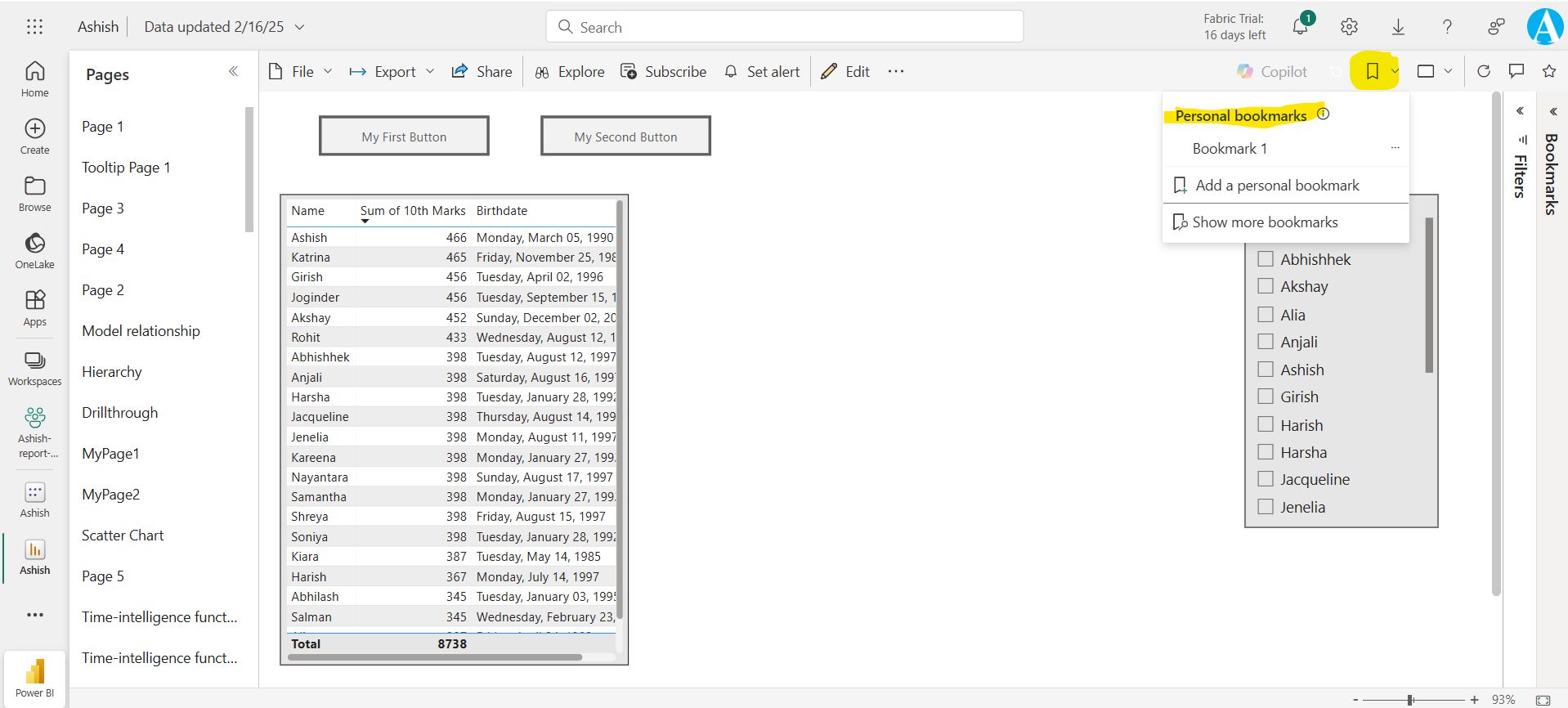Click the refresh visuals icon
Viewport: 1568px width, 708px height.
(x=1483, y=71)
